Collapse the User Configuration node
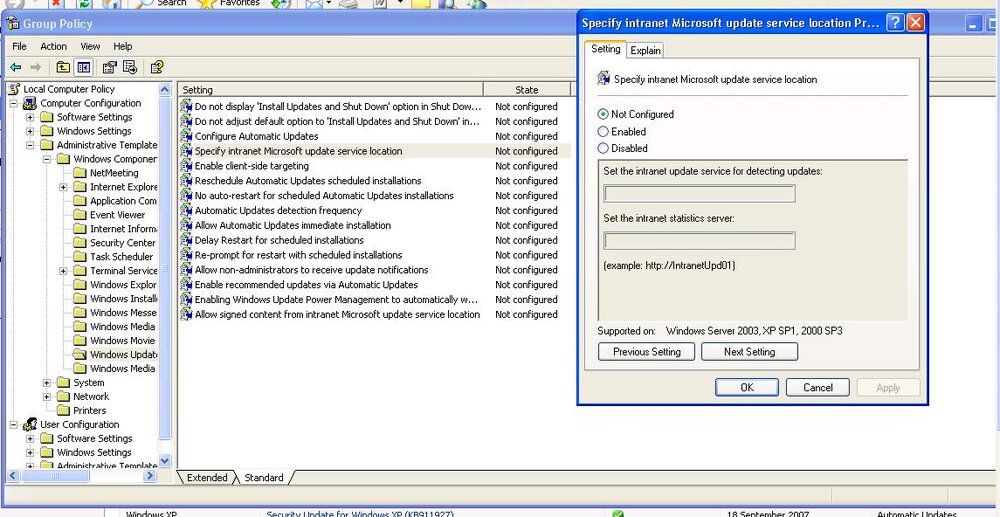The width and height of the screenshot is (1000, 517). [13, 425]
